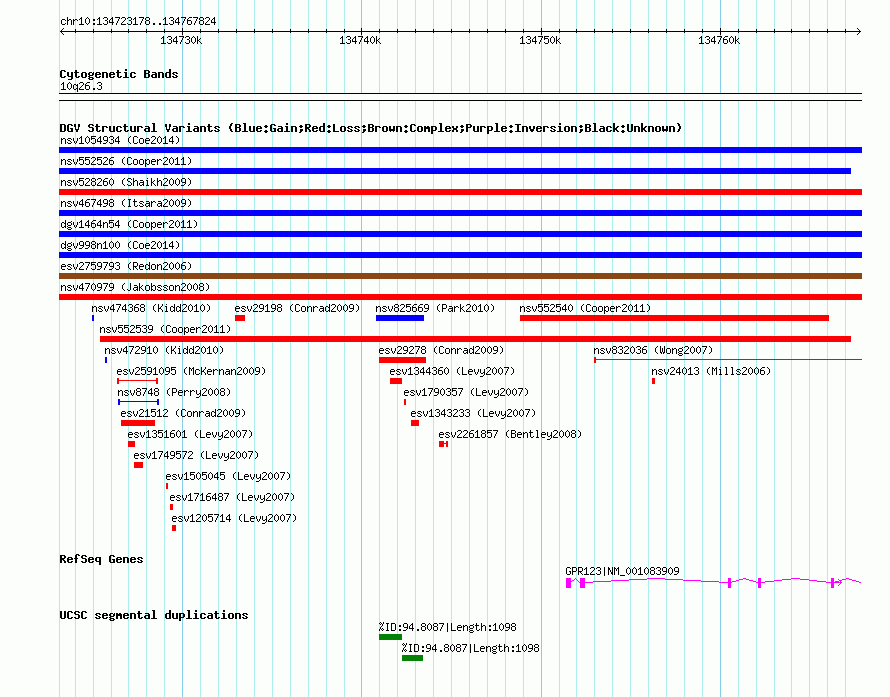The height and width of the screenshot is (697, 890).
Task: Click the left arrow end of the ruler
Action: tap(62, 31)
